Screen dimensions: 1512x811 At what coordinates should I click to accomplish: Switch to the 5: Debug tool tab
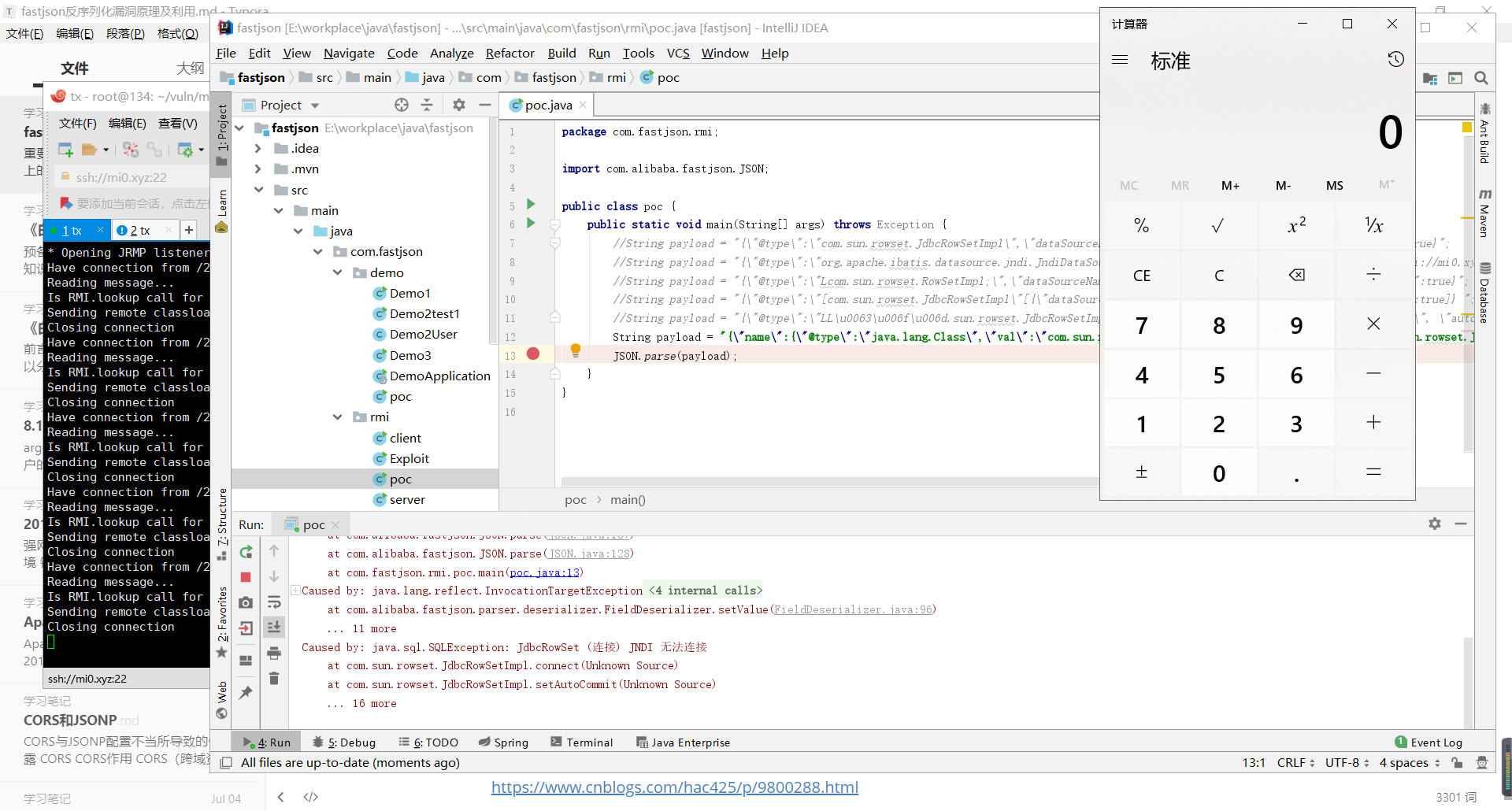pos(344,742)
